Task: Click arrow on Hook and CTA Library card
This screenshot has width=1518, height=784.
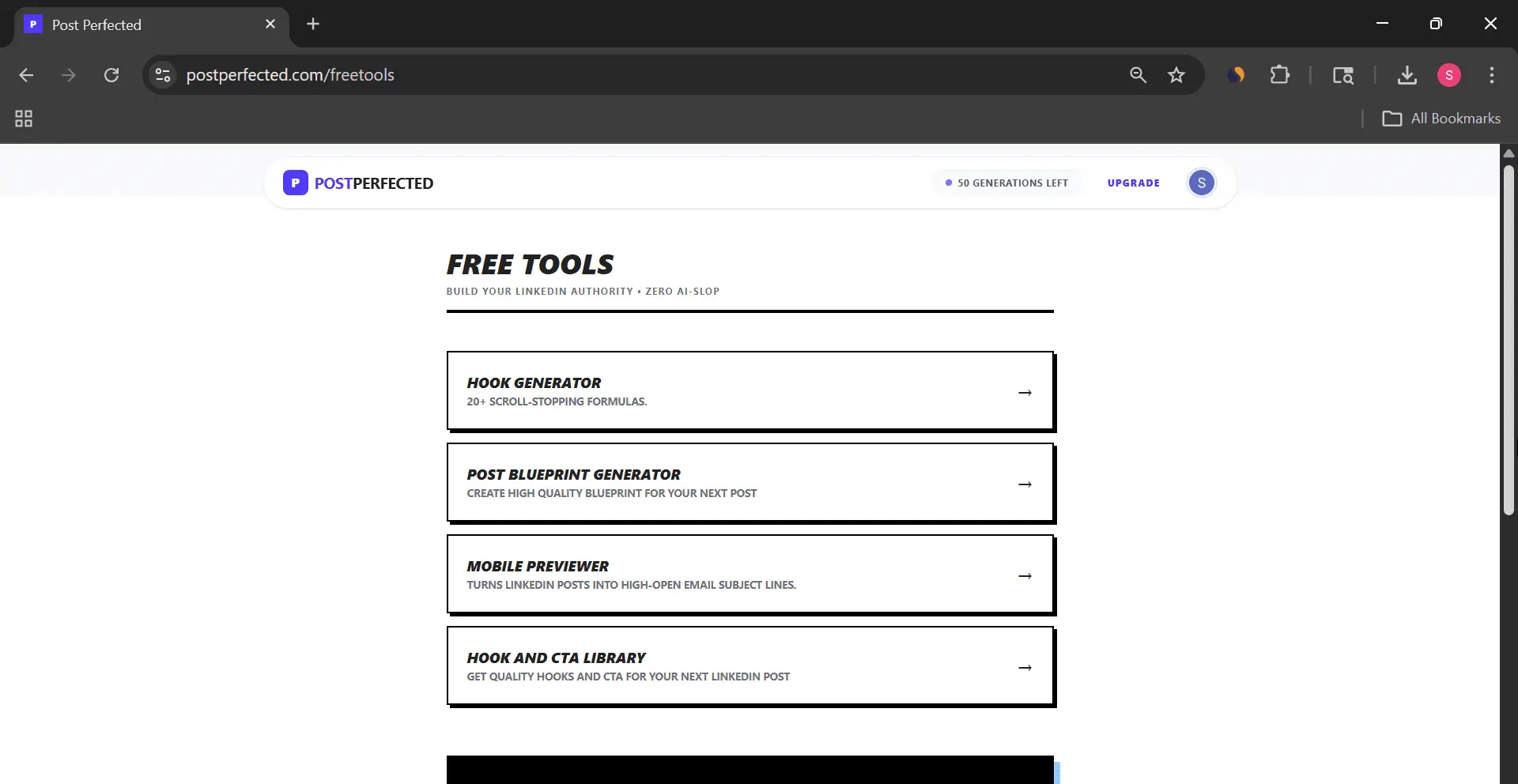Action: (x=1025, y=668)
